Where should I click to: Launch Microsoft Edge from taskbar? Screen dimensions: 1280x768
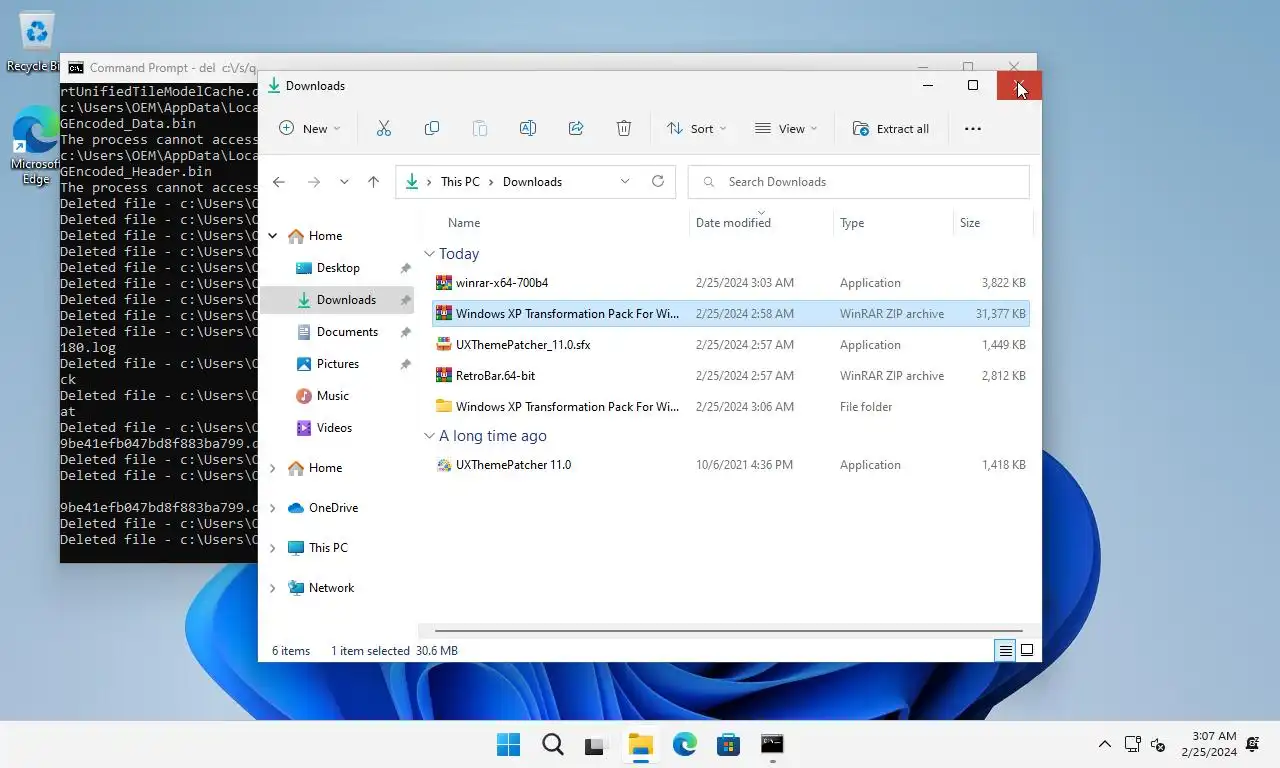(684, 744)
